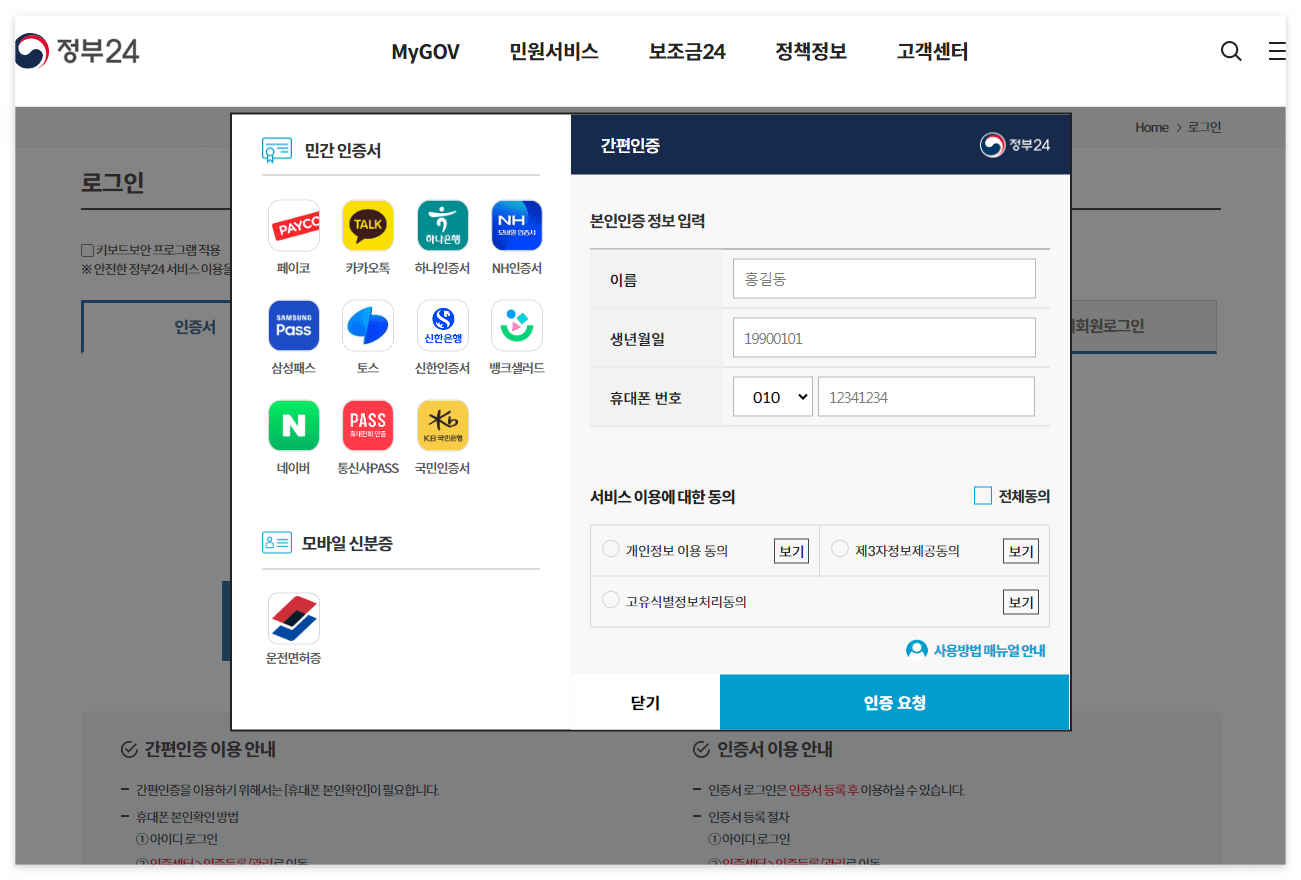Screen dimensions: 1301x880
Task: Open 보조금24 menu
Action: pyautogui.click(x=687, y=52)
